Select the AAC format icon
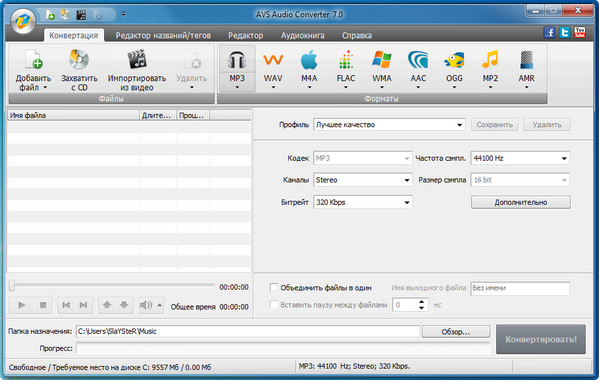The height and width of the screenshot is (380, 599). (x=418, y=60)
